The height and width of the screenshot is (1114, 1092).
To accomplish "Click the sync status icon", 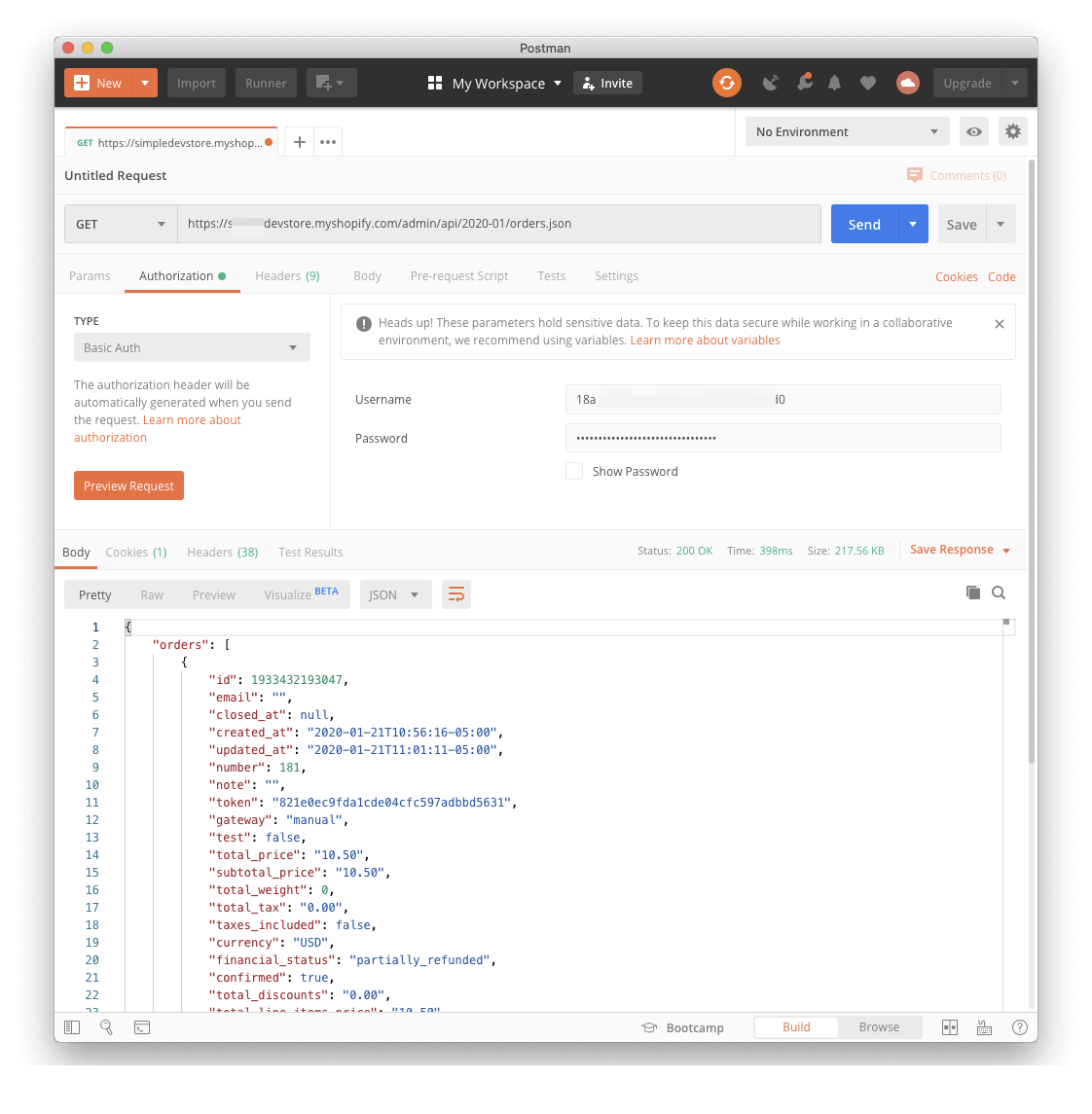I will click(727, 83).
